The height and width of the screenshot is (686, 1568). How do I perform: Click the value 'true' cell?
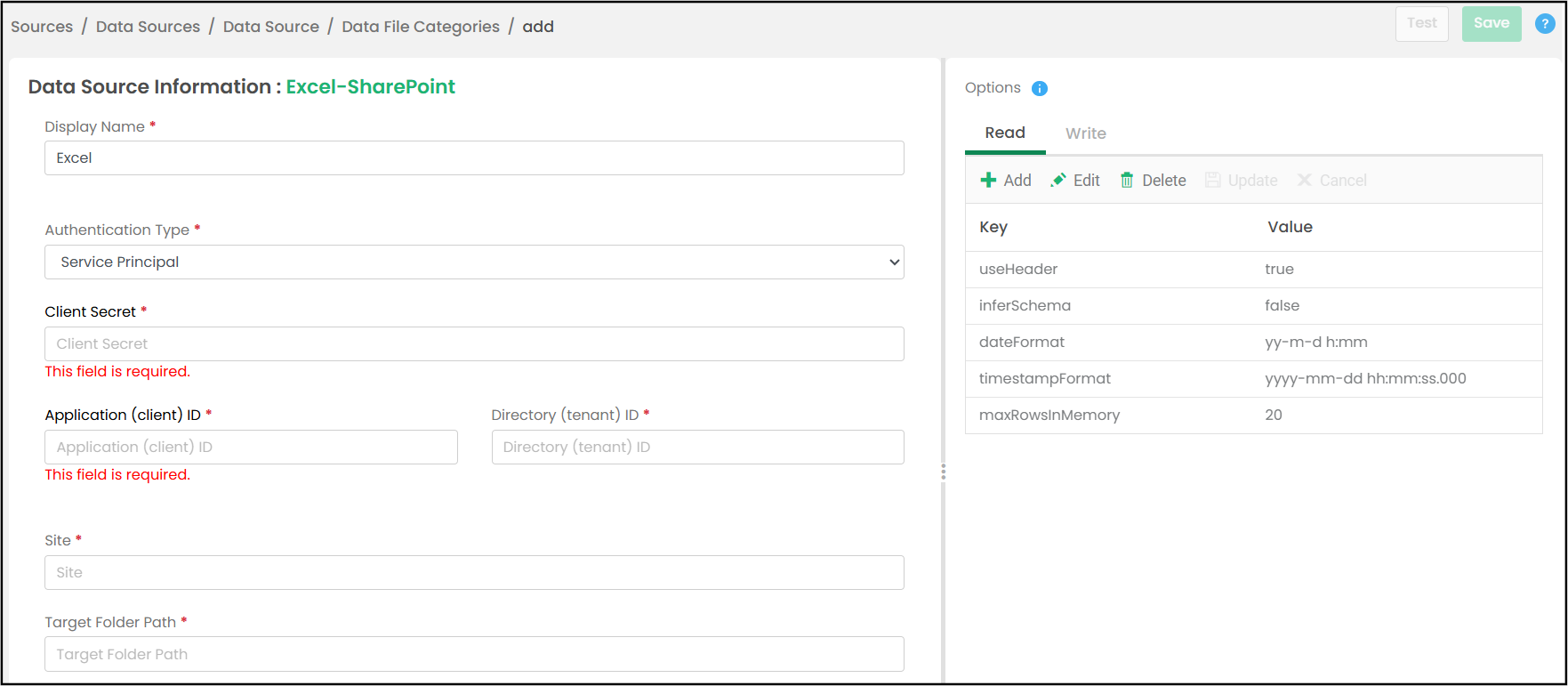point(1279,270)
